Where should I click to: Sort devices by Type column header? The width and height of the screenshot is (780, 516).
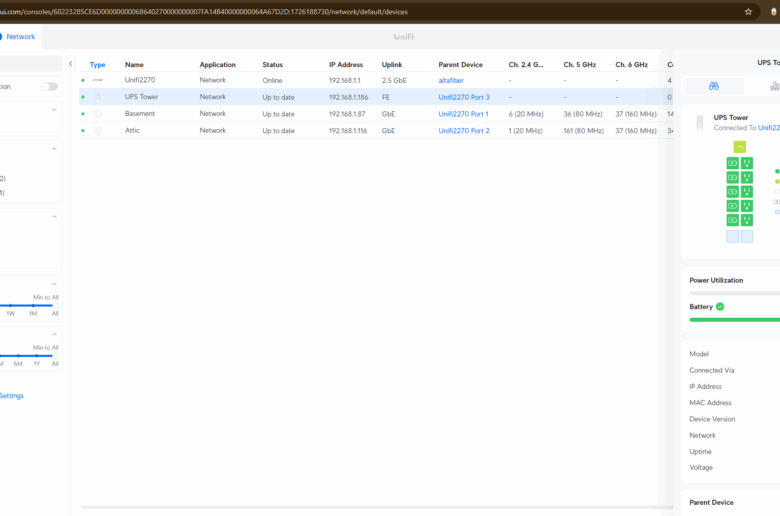pyautogui.click(x=97, y=65)
